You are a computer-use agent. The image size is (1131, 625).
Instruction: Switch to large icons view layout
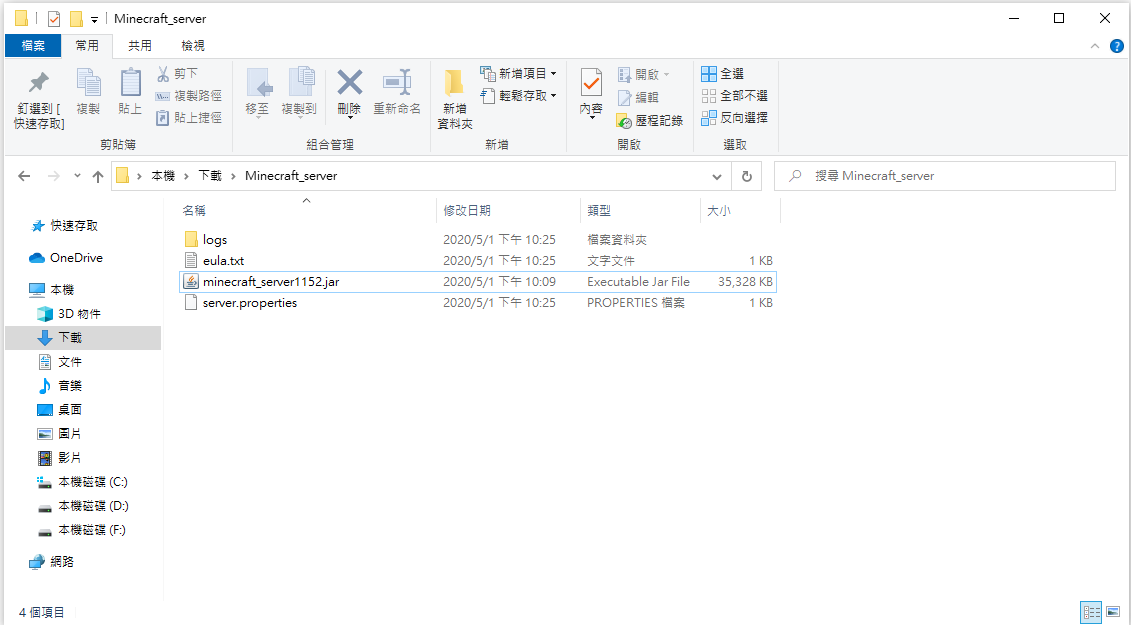tap(1114, 613)
